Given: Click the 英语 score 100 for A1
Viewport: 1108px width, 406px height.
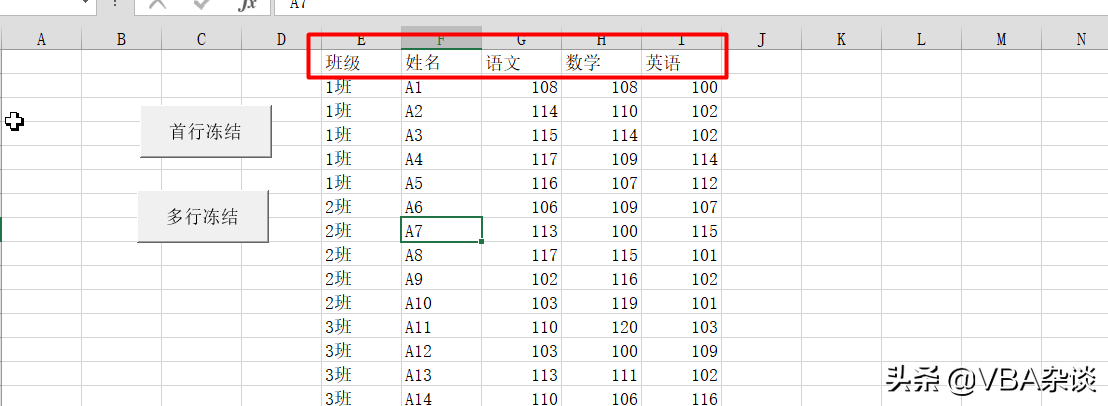Looking at the screenshot, I should pyautogui.click(x=681, y=87).
